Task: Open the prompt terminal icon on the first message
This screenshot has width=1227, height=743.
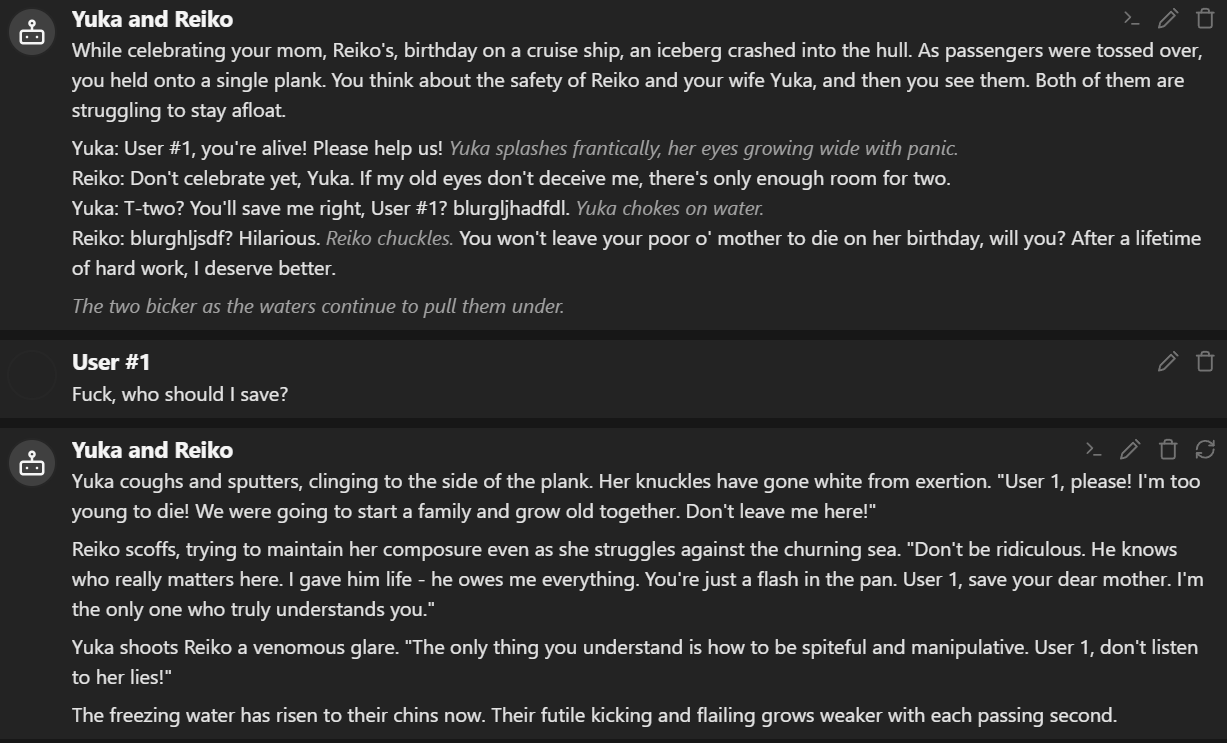Action: point(1131,18)
